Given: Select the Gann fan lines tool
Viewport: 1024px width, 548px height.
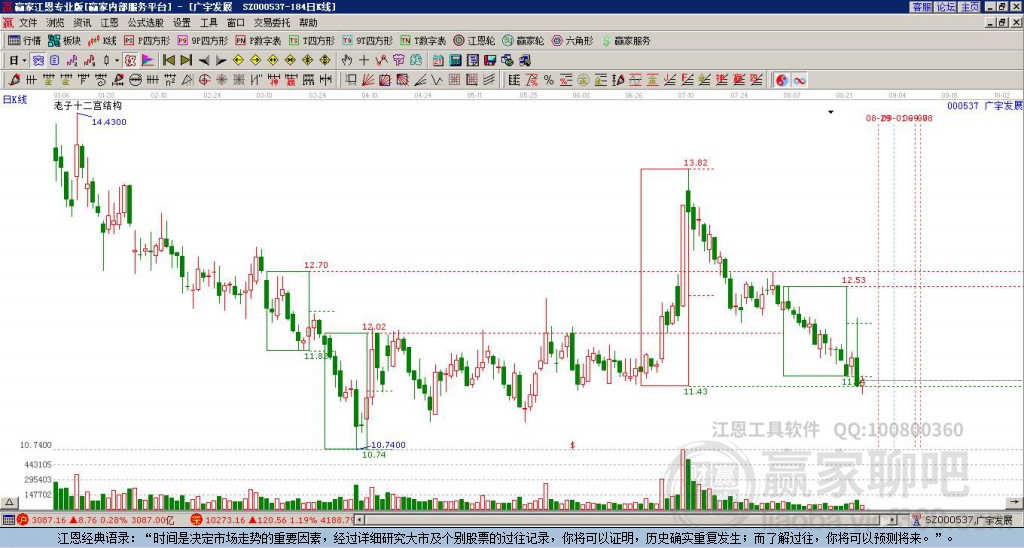Looking at the screenshot, I should 368,80.
